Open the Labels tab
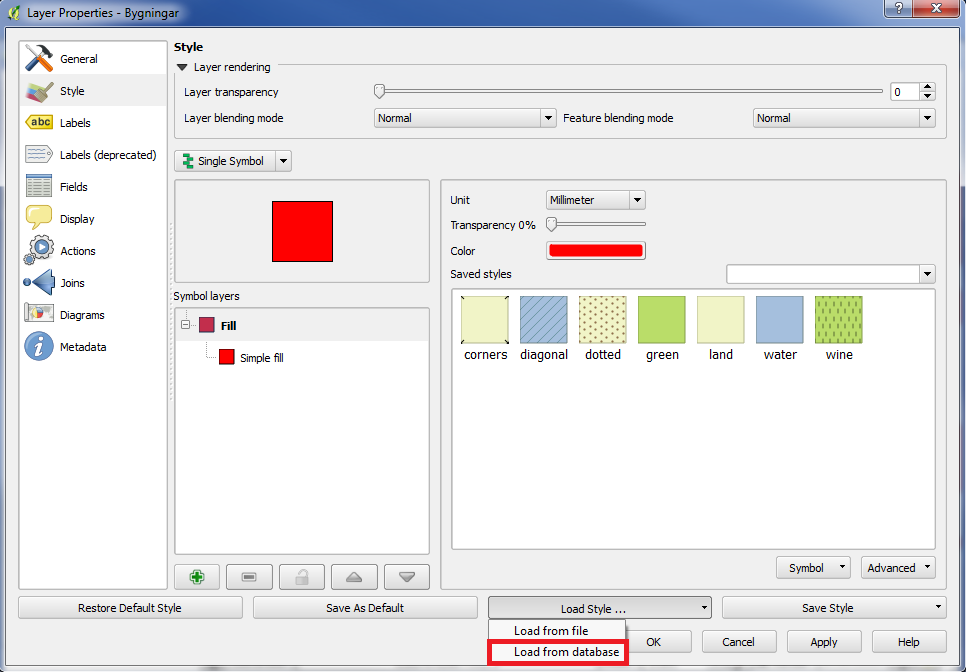Image resolution: width=966 pixels, height=672 pixels. pos(93,123)
